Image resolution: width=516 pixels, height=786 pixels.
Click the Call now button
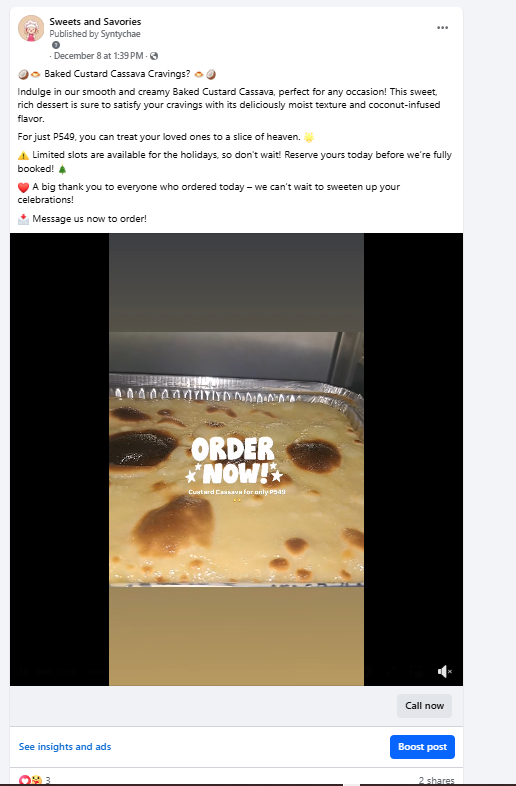point(424,706)
